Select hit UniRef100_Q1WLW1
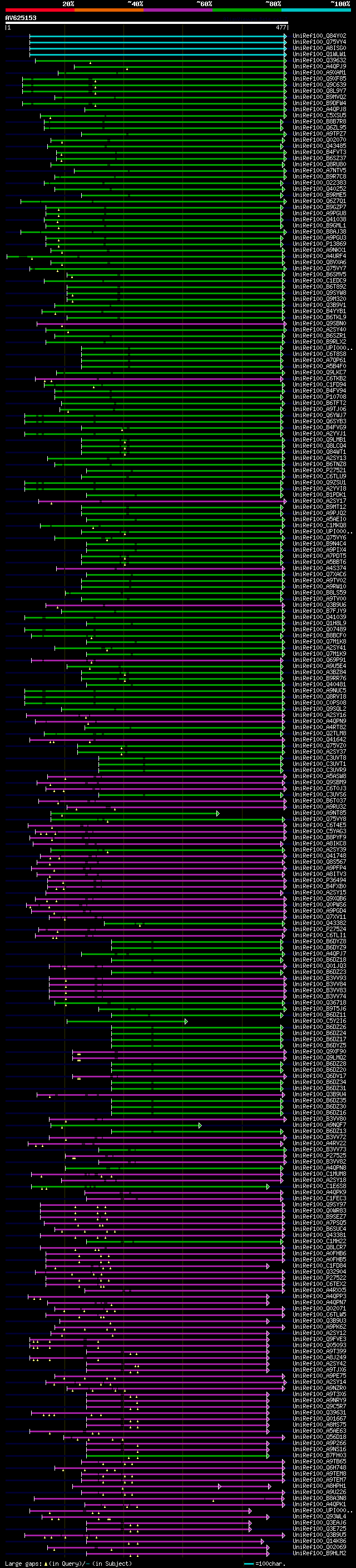Screen dimensions: 356x1568 319,54
